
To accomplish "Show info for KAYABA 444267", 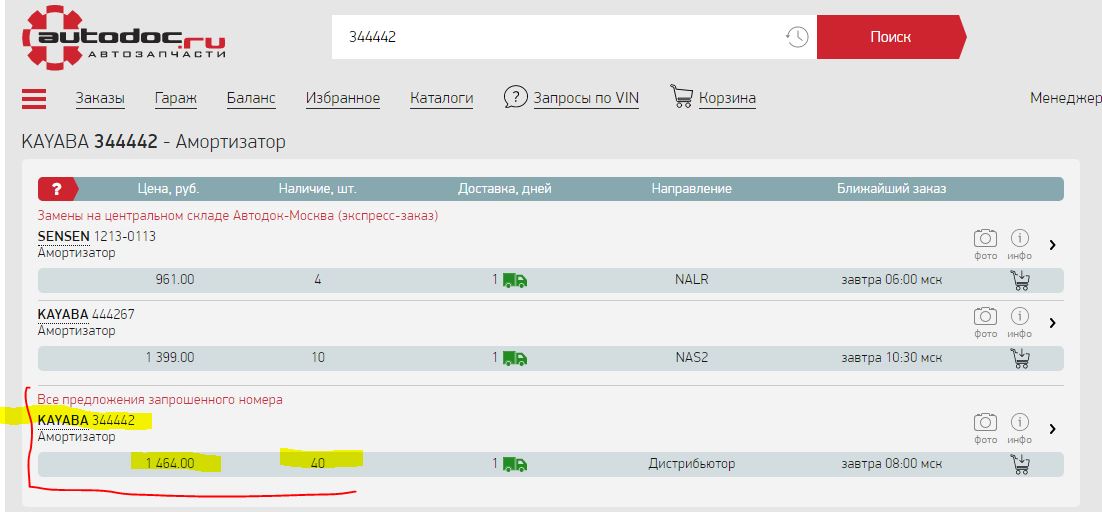I will [x=1019, y=322].
